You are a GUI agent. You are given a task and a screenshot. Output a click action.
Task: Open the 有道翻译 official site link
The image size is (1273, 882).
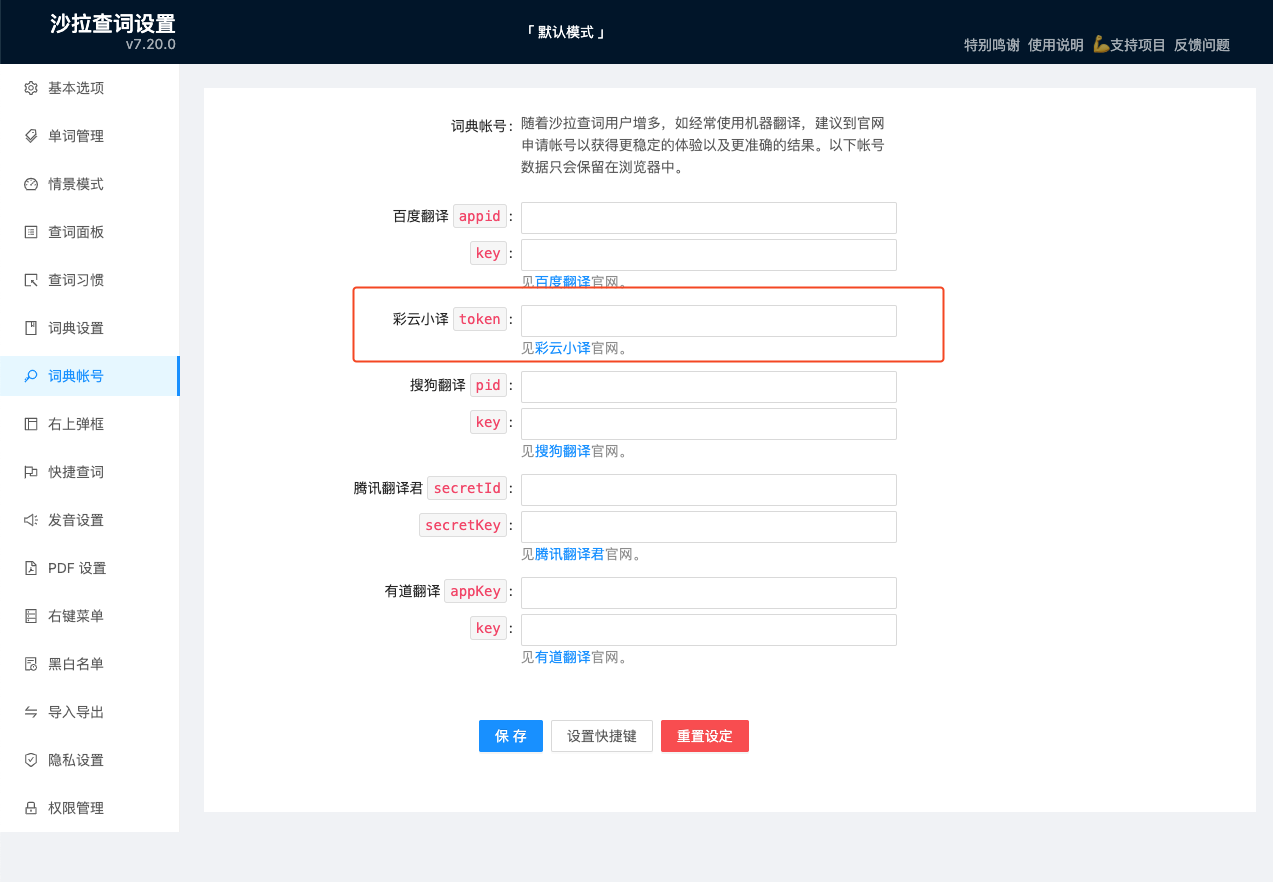tap(563, 657)
